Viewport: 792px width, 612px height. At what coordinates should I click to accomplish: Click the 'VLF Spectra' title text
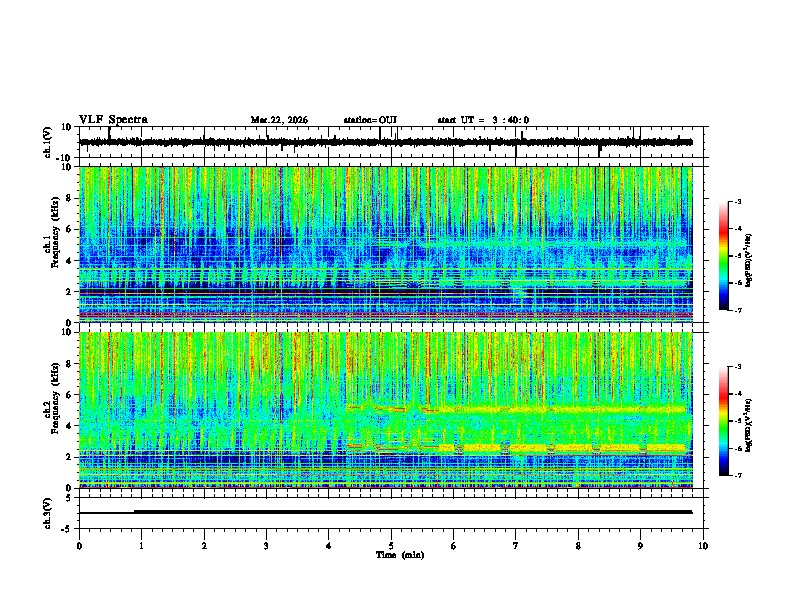113,120
